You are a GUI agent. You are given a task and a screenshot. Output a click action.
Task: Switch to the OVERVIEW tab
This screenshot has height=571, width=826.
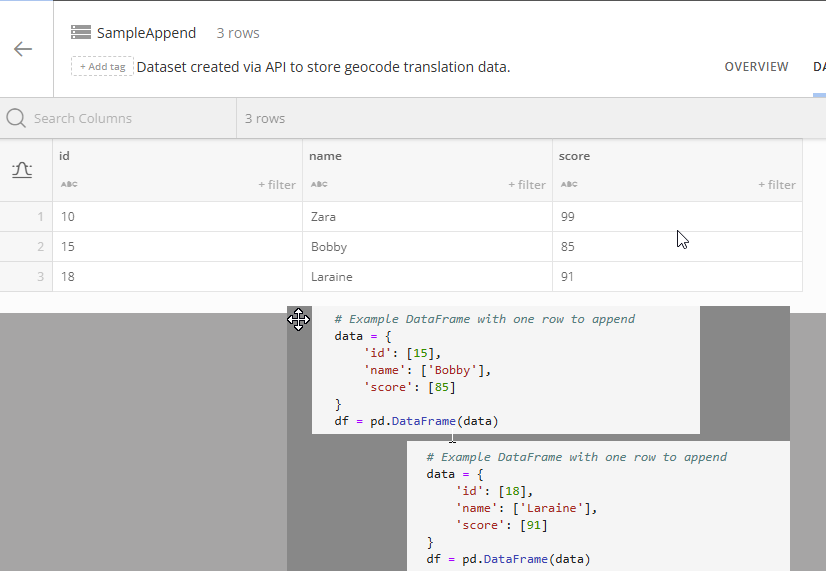pos(756,67)
